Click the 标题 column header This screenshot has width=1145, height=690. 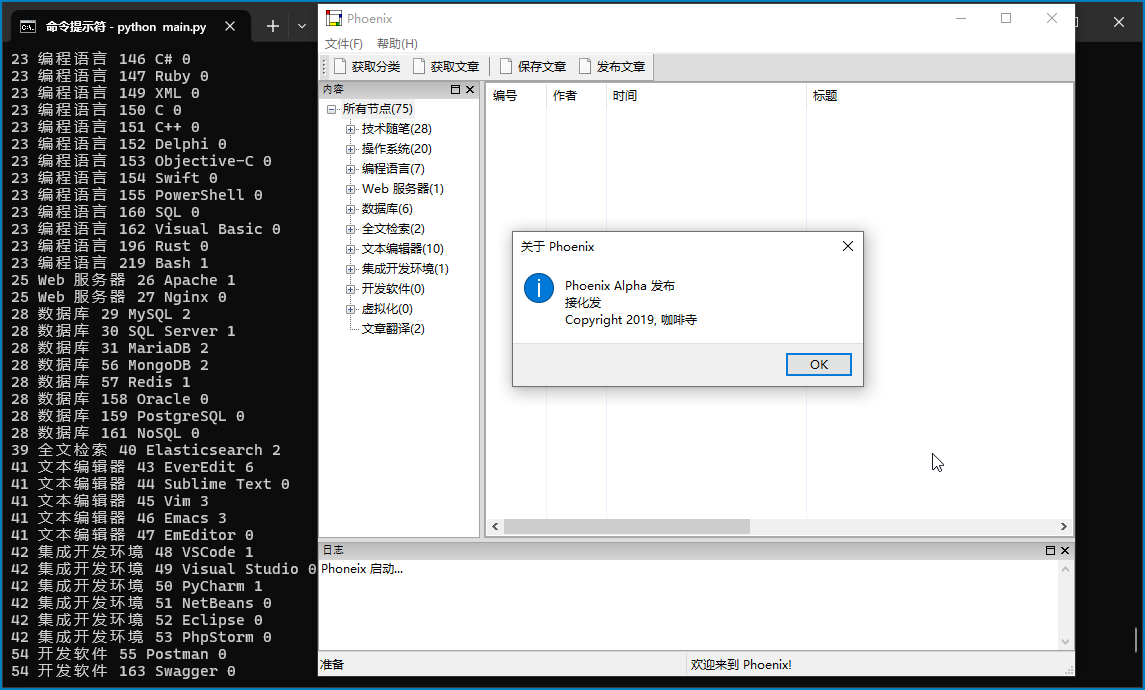pyautogui.click(x=825, y=96)
